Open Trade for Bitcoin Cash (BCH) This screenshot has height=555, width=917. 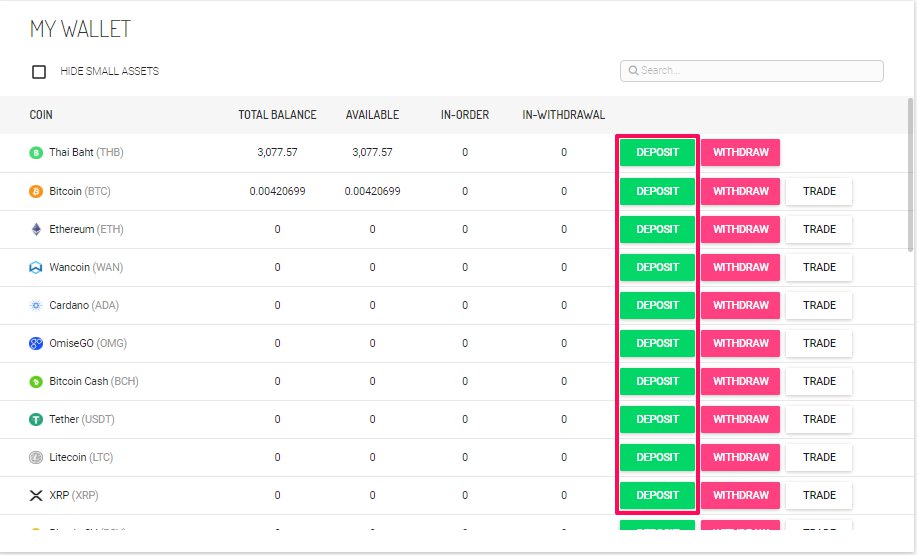[819, 381]
